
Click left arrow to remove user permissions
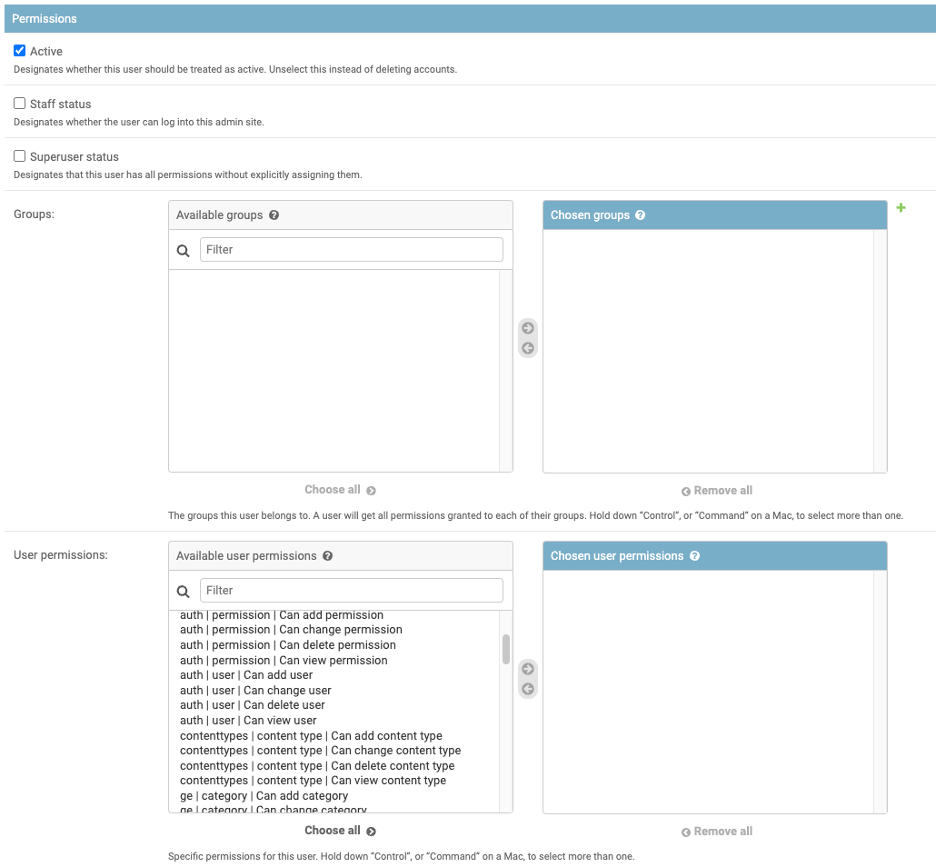(x=528, y=689)
